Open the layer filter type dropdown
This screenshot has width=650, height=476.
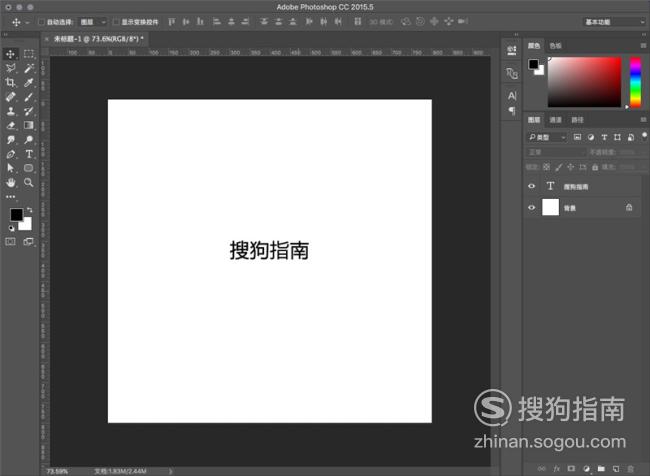(x=547, y=137)
